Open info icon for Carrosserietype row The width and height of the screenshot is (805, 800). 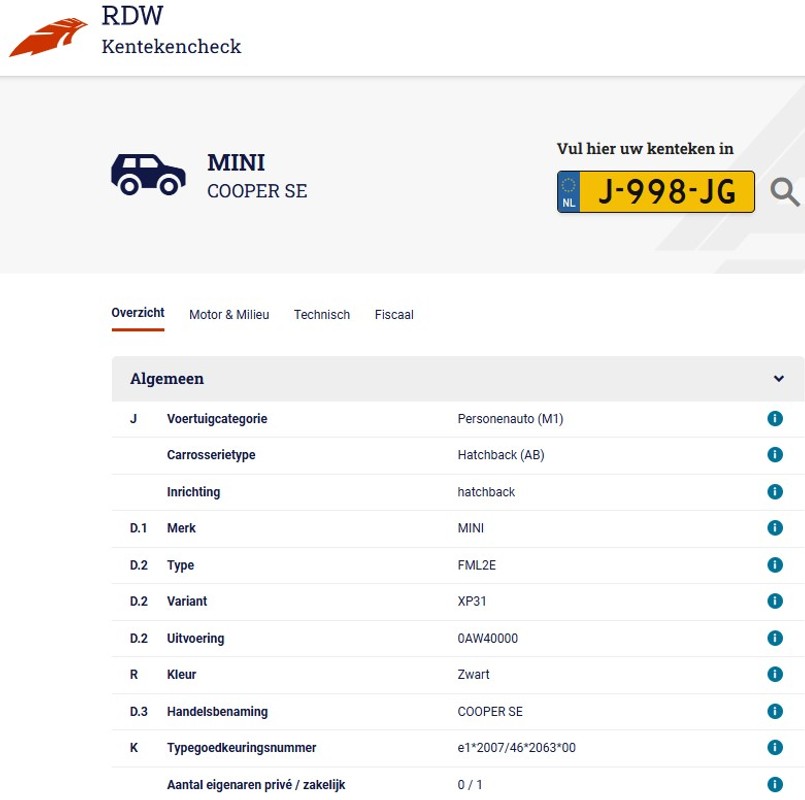click(x=775, y=454)
